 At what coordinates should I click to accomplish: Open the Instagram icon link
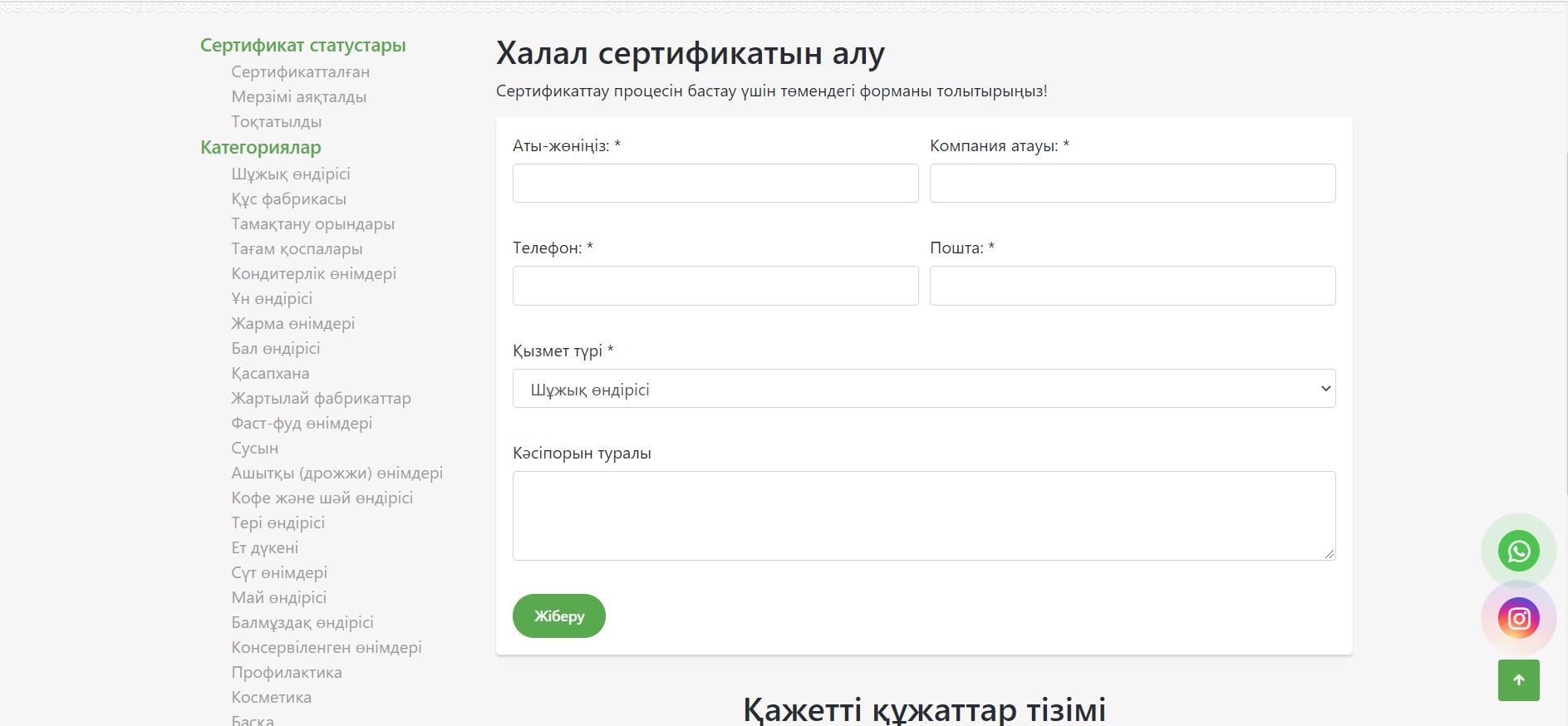[x=1518, y=618]
